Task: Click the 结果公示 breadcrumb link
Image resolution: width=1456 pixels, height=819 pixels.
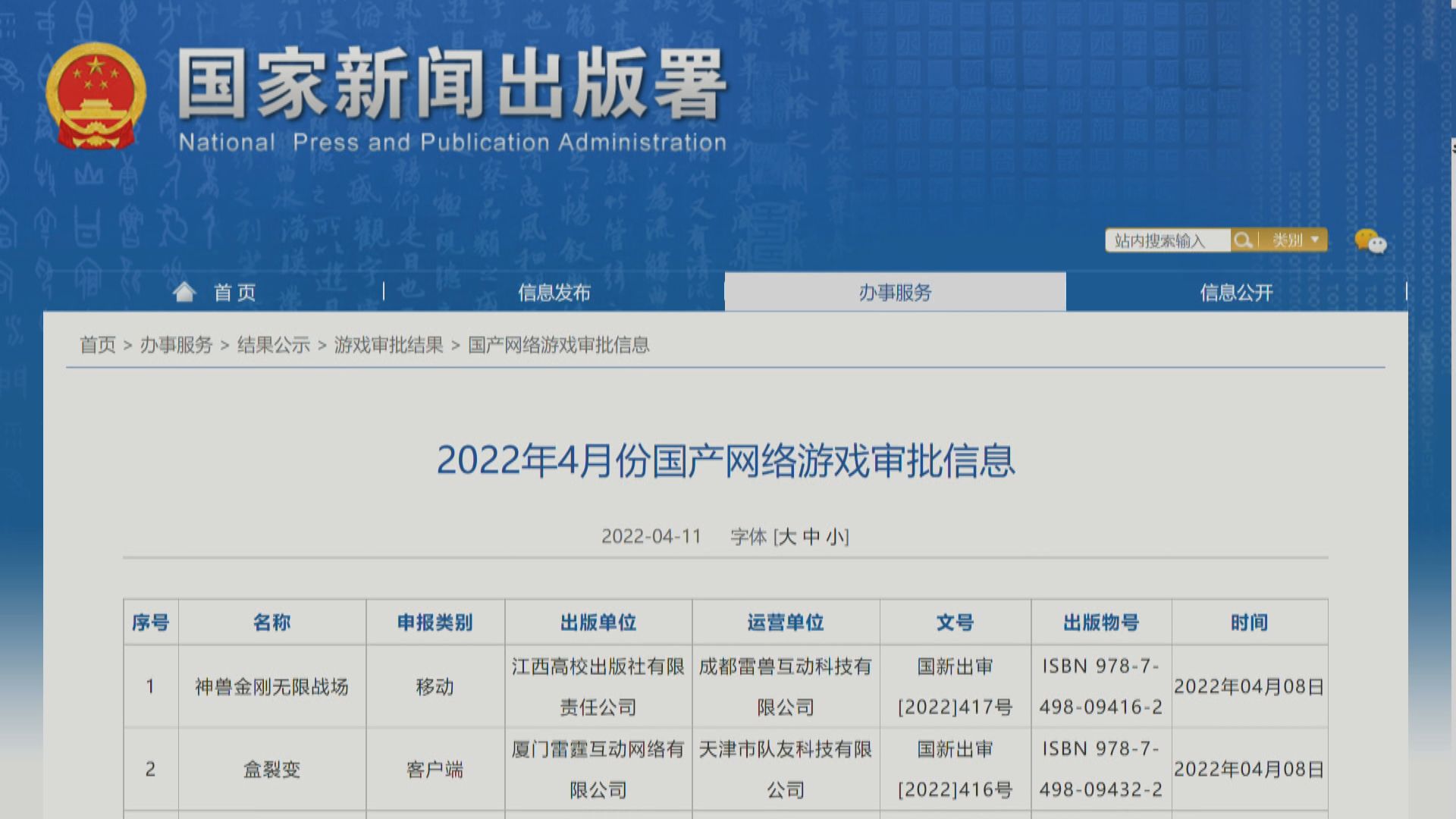Action: (x=273, y=345)
